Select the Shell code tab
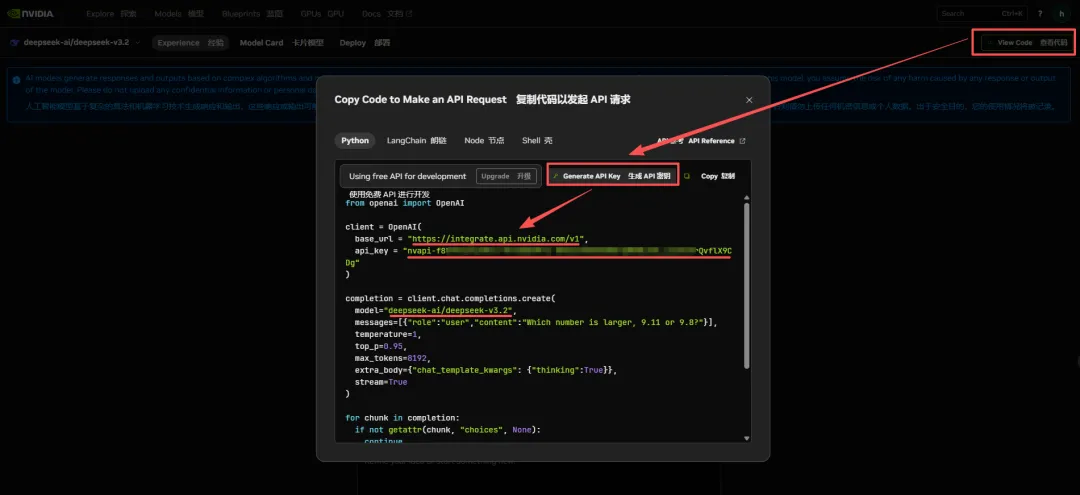This screenshot has width=1080, height=495. (x=537, y=140)
